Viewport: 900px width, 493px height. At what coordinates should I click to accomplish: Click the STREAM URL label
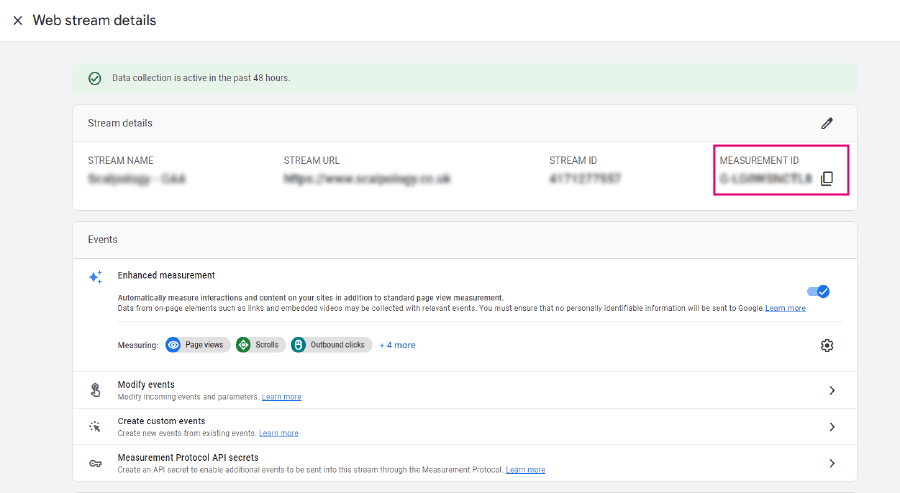point(312,161)
